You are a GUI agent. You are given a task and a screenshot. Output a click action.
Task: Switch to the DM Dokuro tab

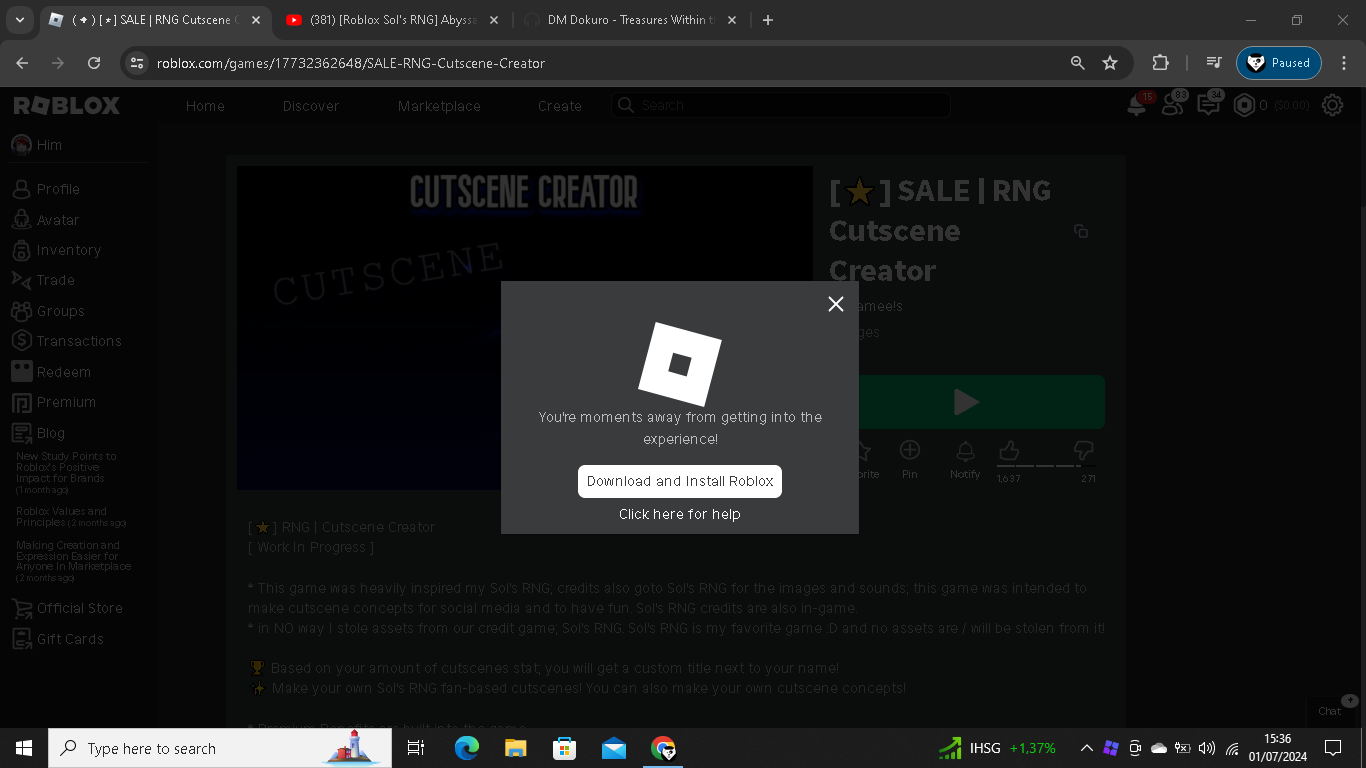point(632,20)
